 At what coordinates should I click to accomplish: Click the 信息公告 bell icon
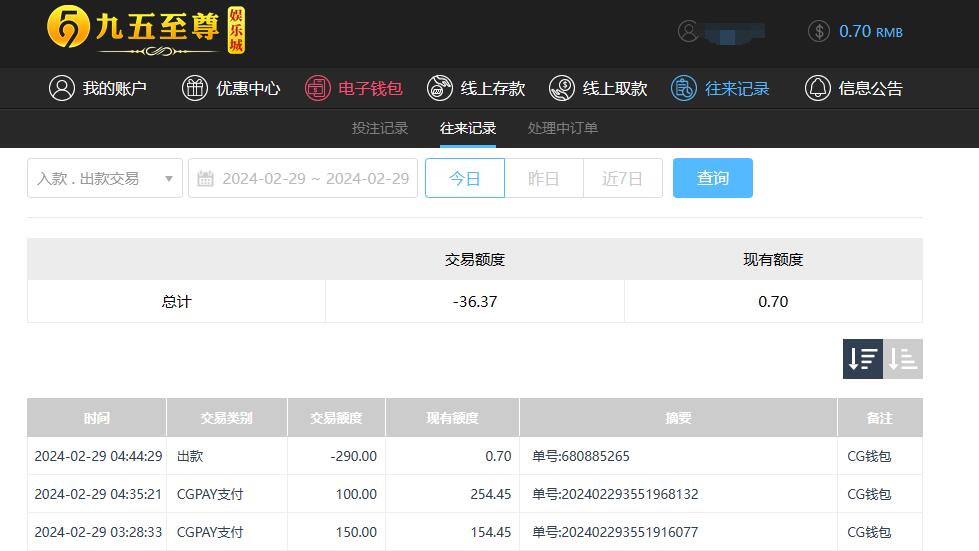[x=817, y=88]
